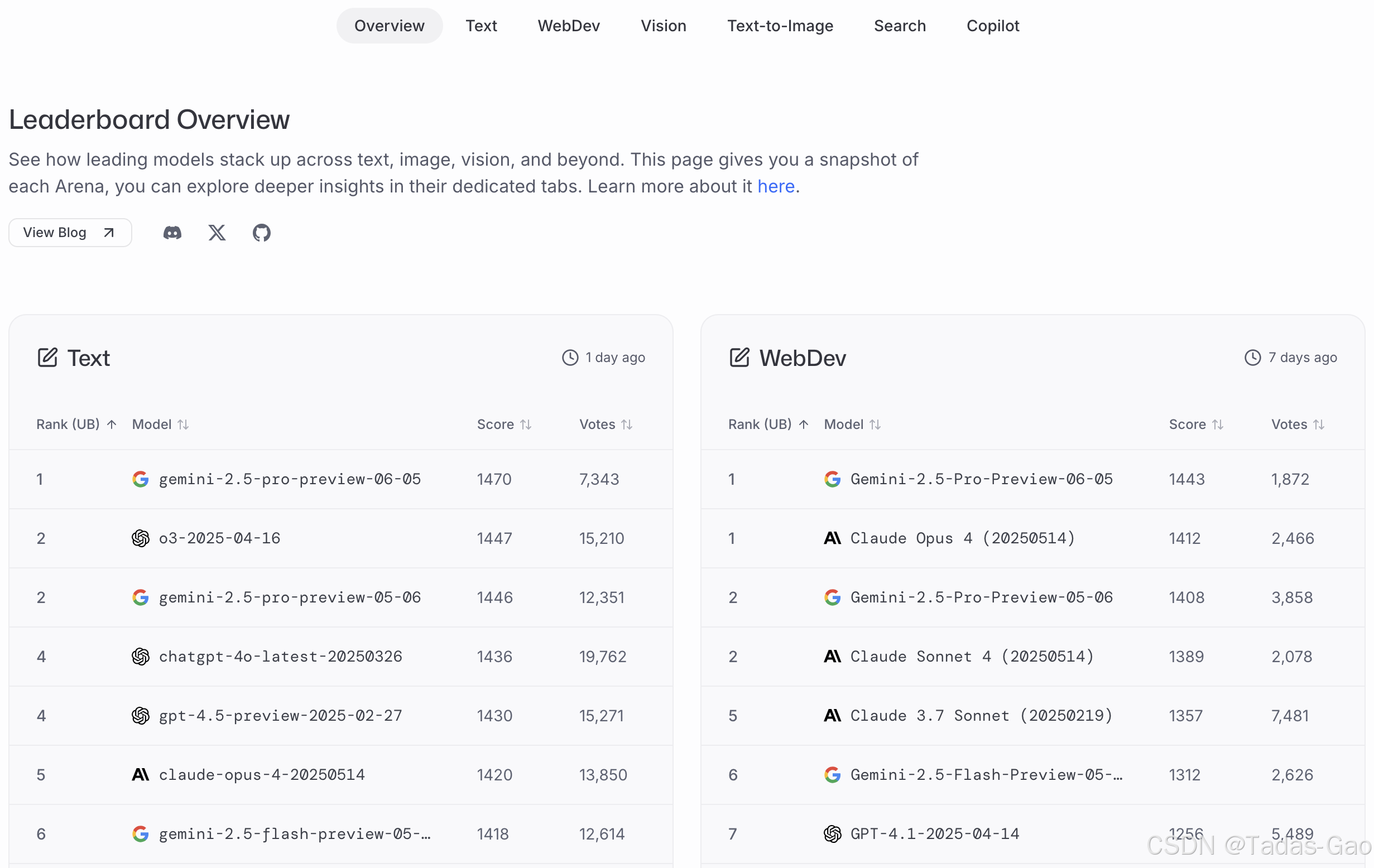Open the WebDev leaderboard panel title
Image resolution: width=1374 pixels, height=868 pixels.
click(803, 358)
